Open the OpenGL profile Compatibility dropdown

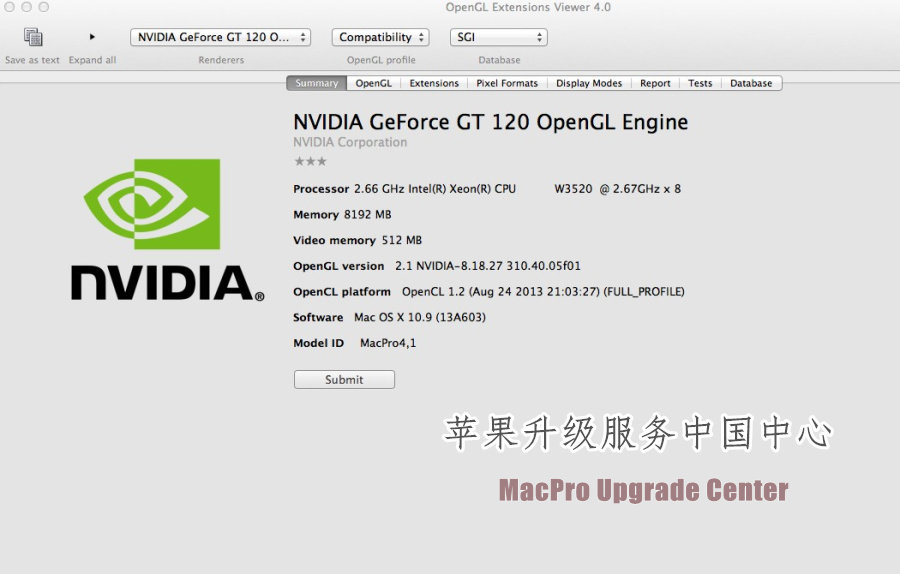click(x=381, y=37)
